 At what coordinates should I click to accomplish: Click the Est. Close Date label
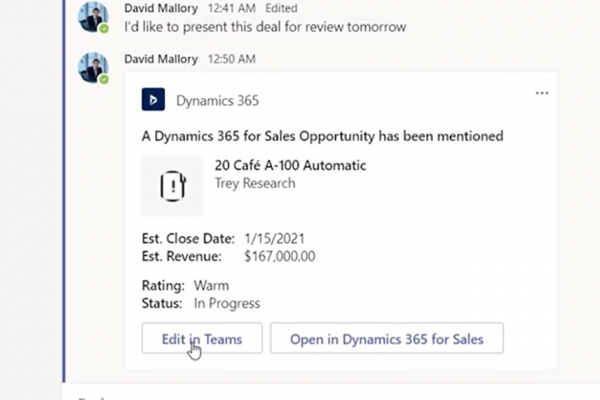[188, 238]
